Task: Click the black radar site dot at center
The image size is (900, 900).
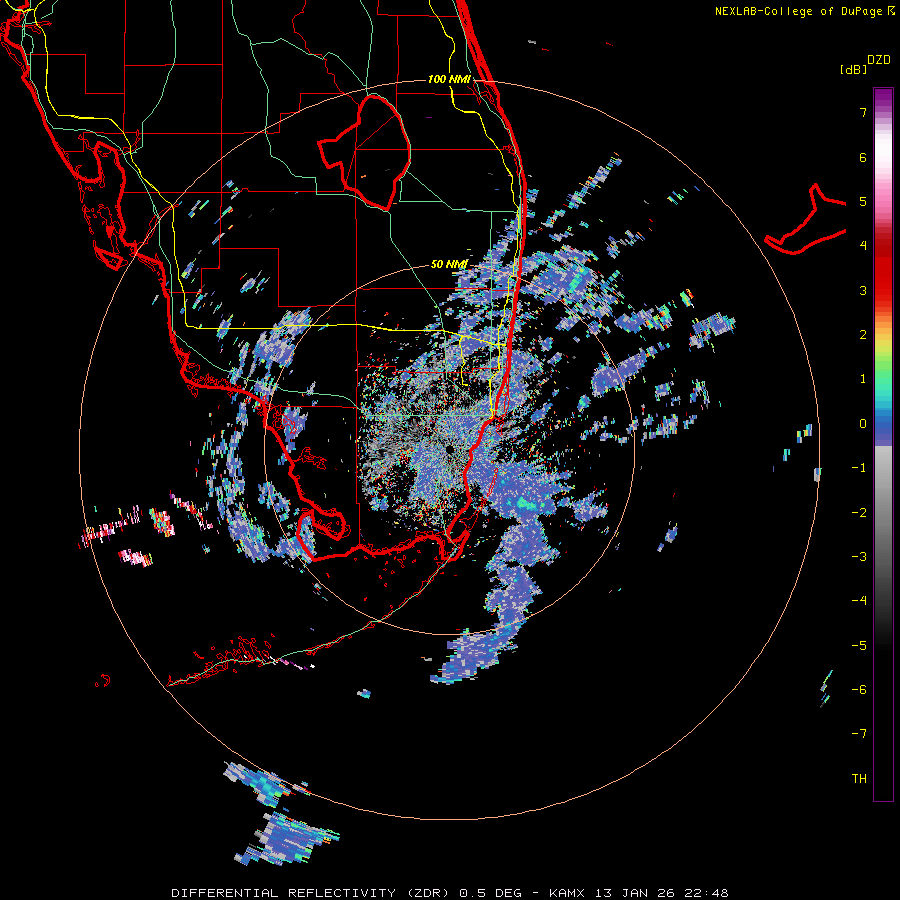Action: 449,449
